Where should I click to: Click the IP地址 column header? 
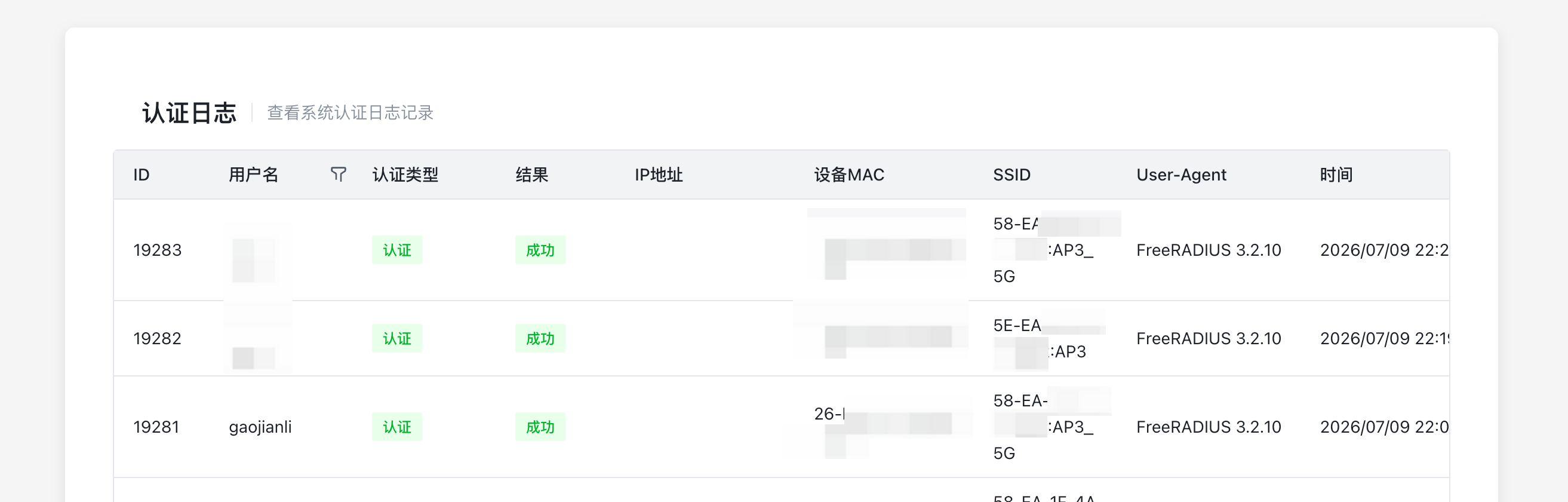(x=659, y=175)
